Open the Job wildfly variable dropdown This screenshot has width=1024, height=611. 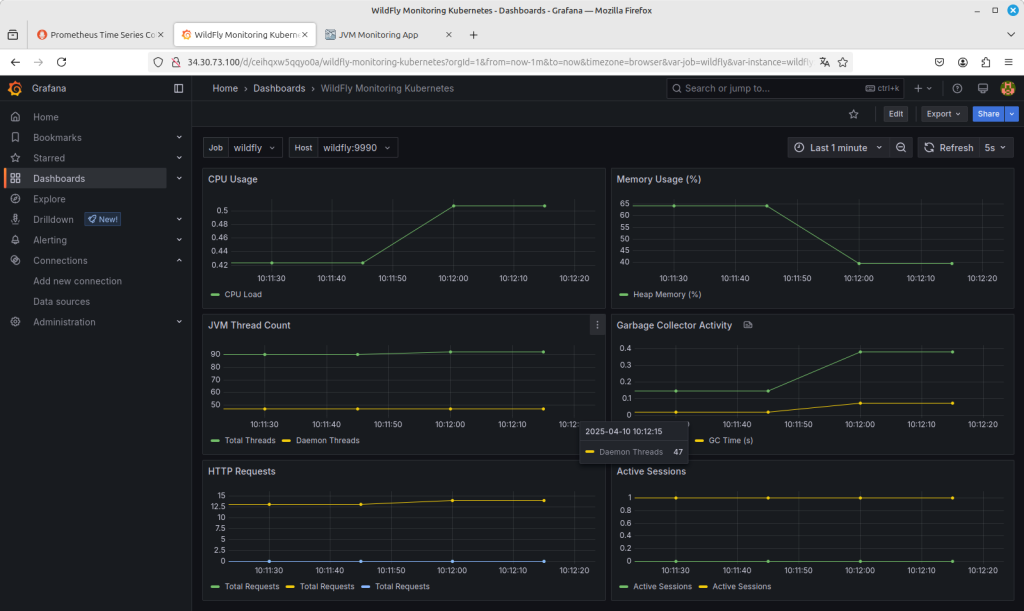pos(255,148)
